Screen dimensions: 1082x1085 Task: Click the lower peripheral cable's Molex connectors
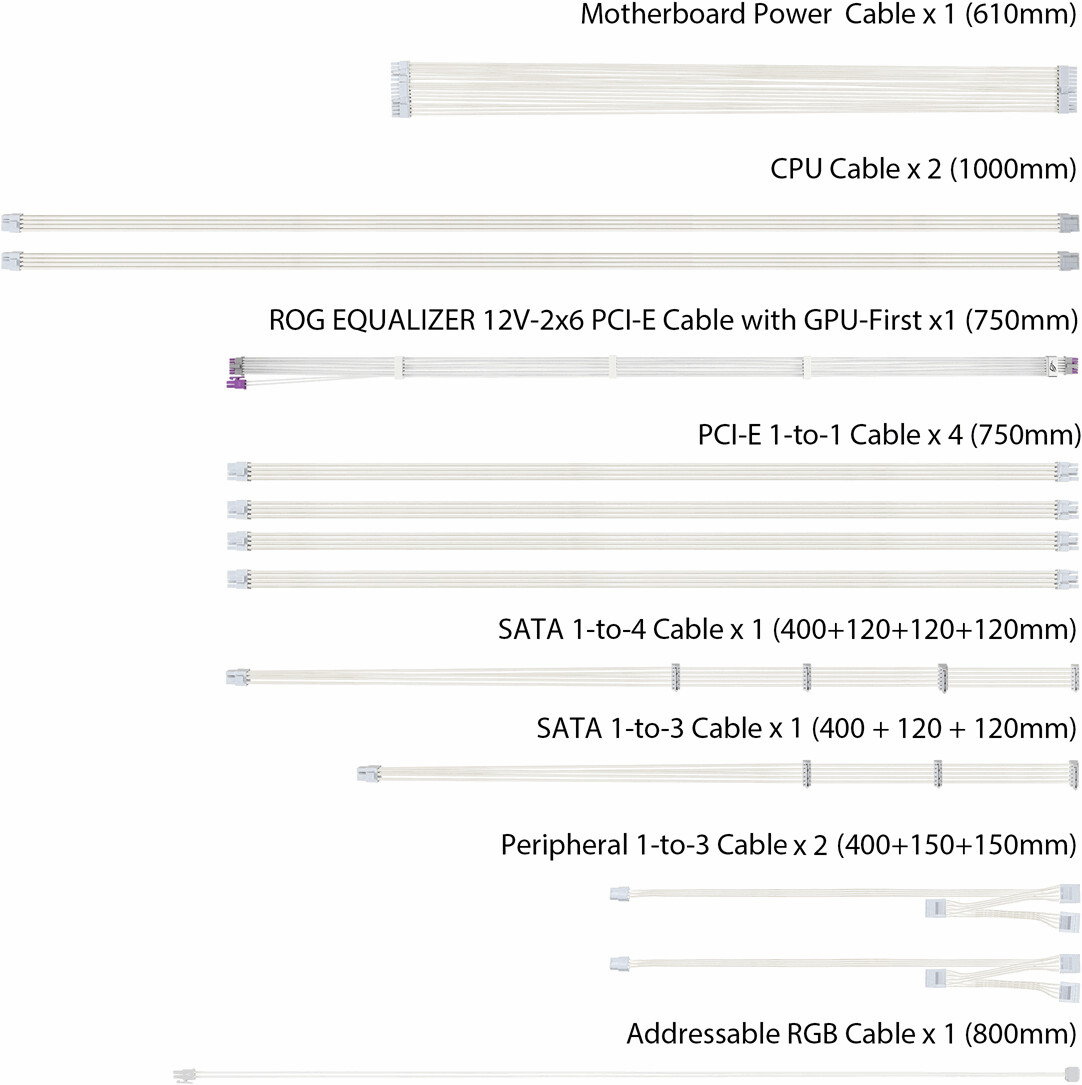click(x=1002, y=977)
